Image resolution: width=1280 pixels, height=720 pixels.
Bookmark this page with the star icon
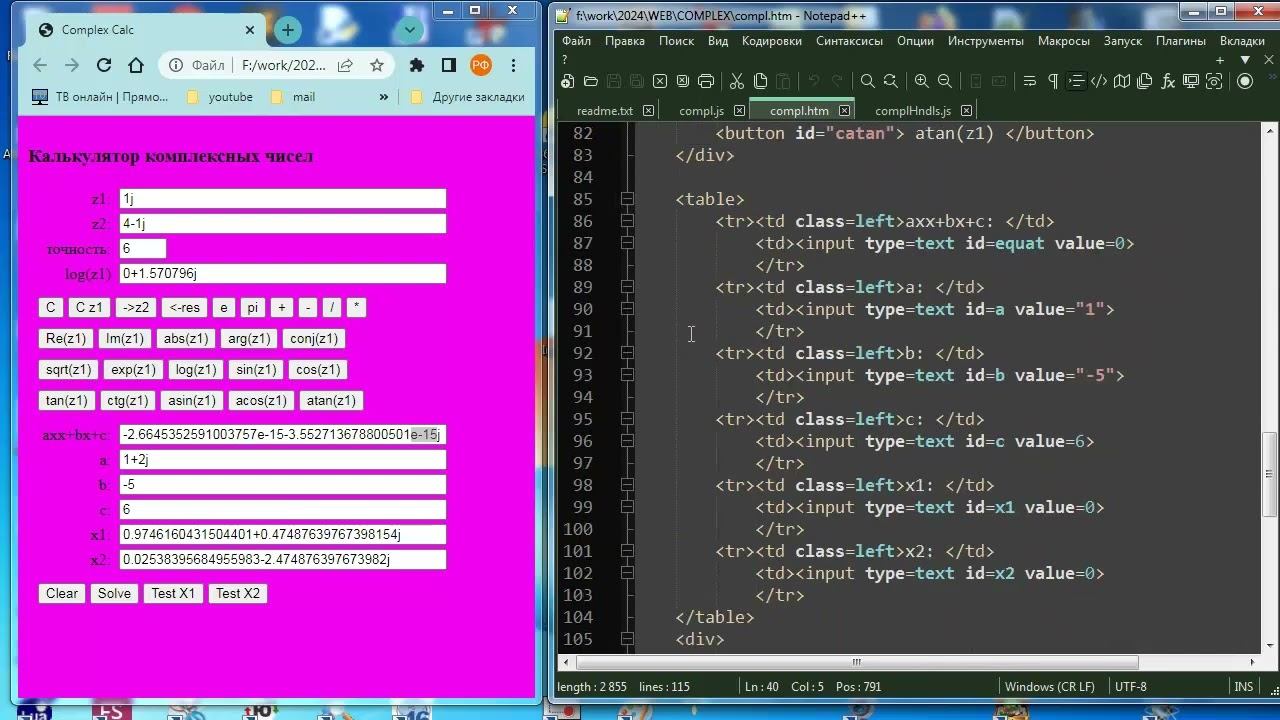pos(377,65)
